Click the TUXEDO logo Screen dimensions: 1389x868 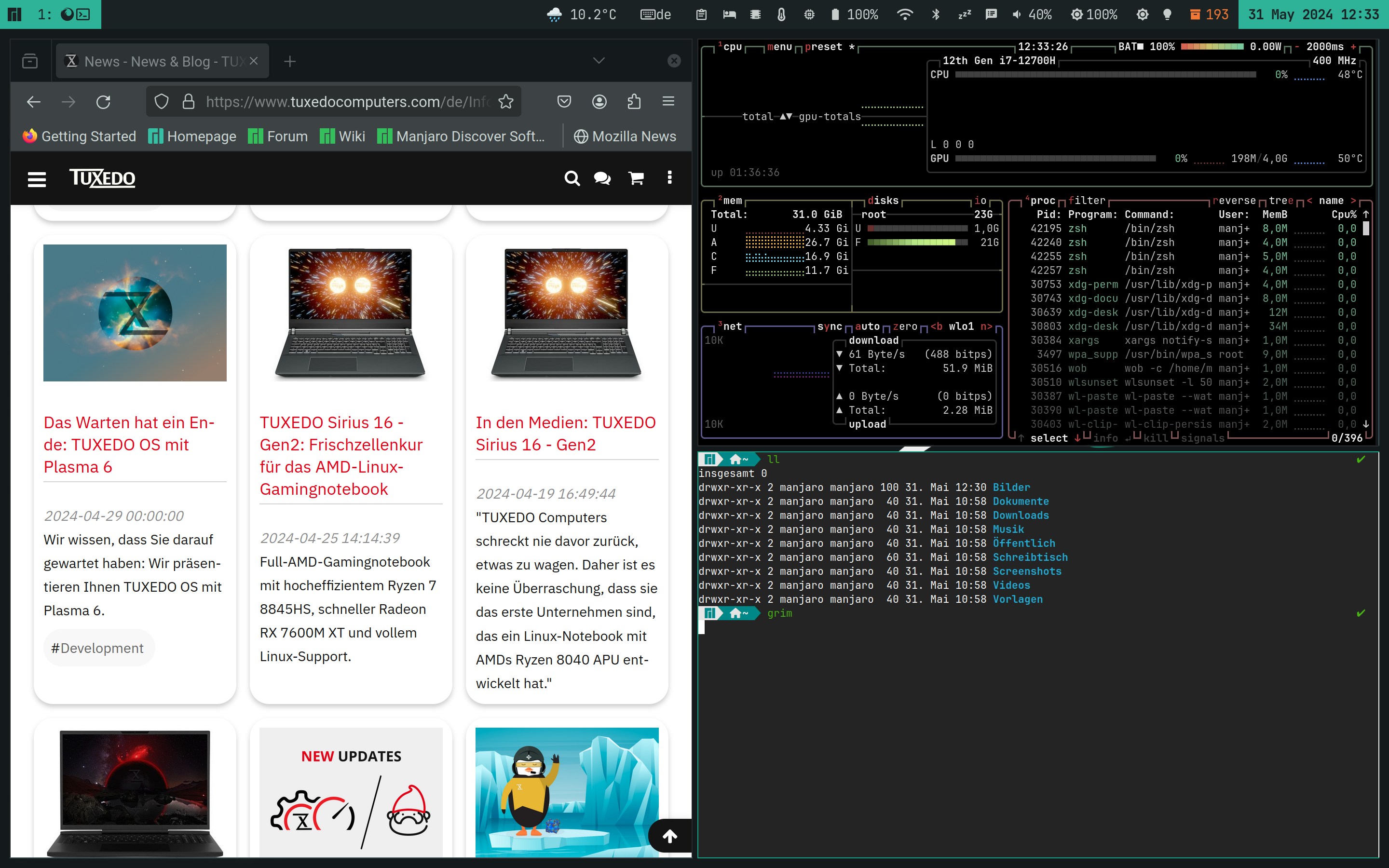pyautogui.click(x=102, y=178)
